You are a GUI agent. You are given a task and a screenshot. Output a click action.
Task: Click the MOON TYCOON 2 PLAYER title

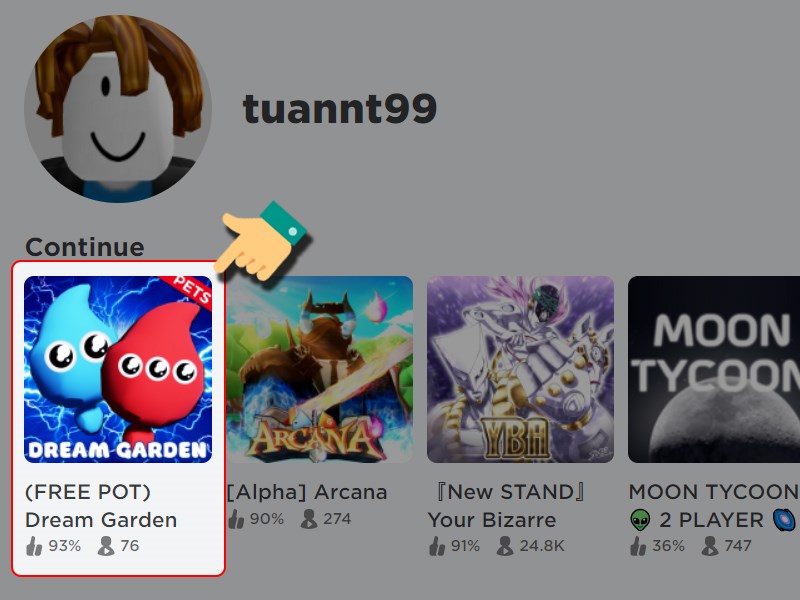click(714, 506)
